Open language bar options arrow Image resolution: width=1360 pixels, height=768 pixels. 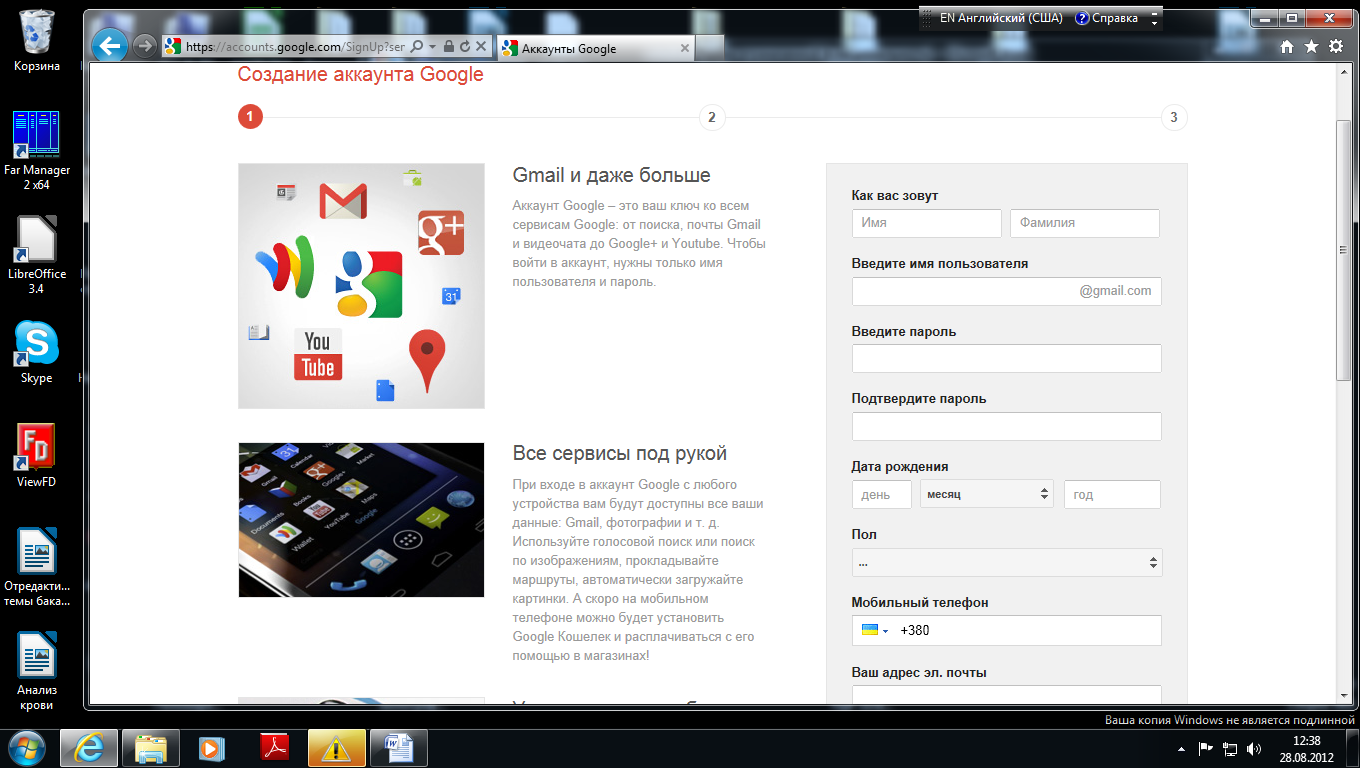(x=1155, y=23)
